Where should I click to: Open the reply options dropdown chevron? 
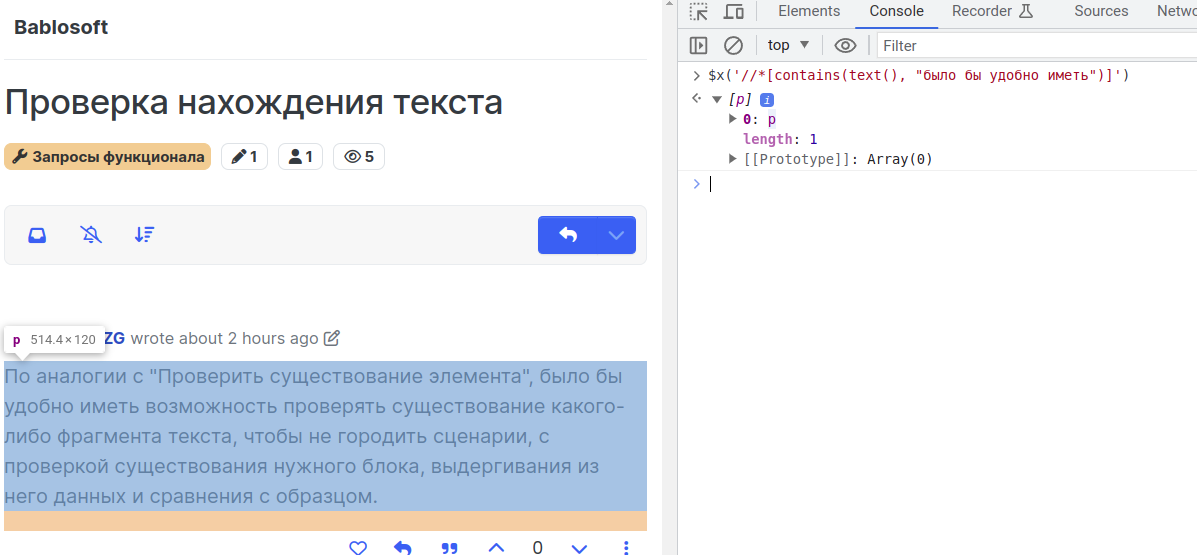coord(616,235)
